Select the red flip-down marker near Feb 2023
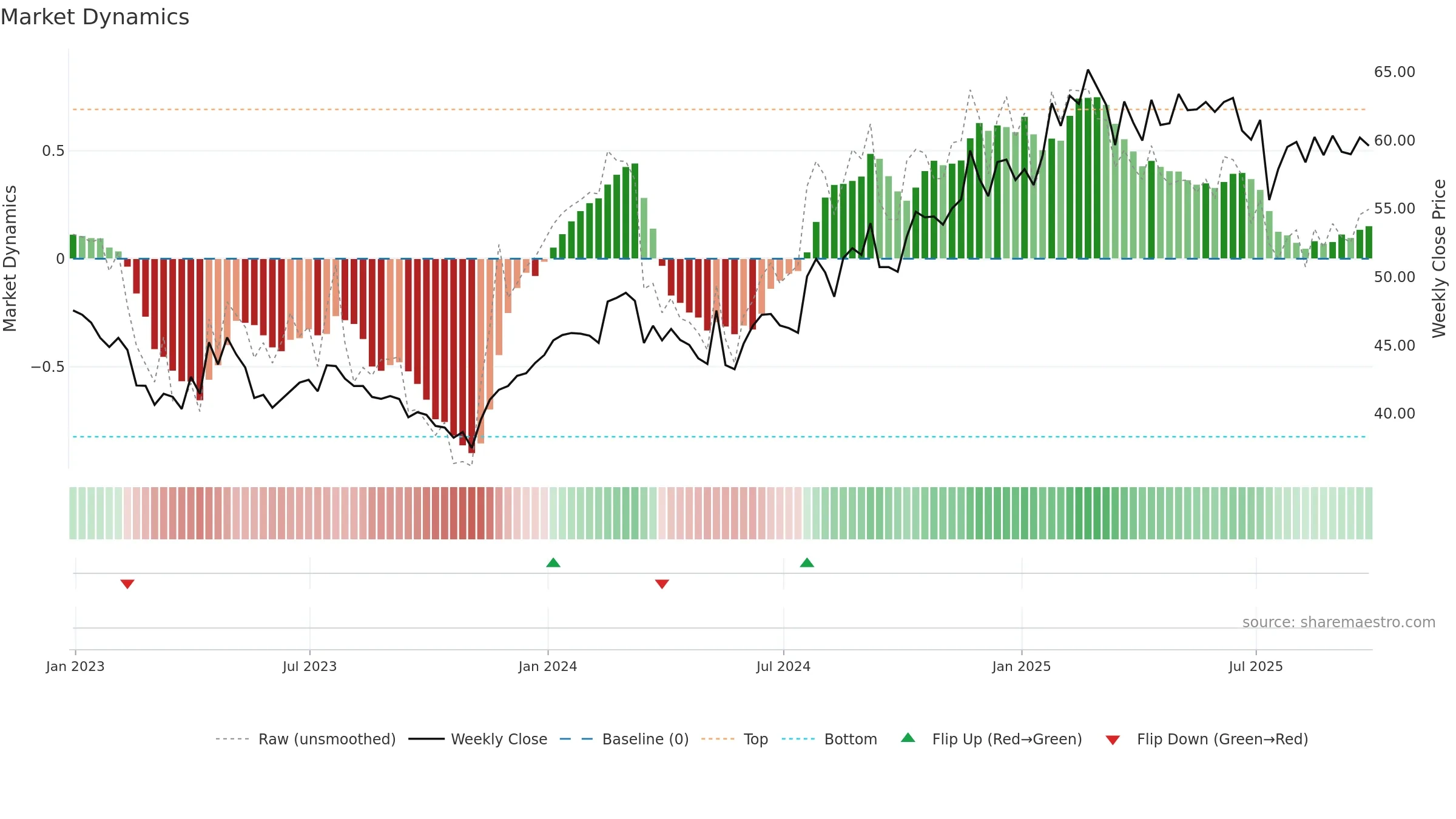The width and height of the screenshot is (1456, 819). (x=127, y=584)
